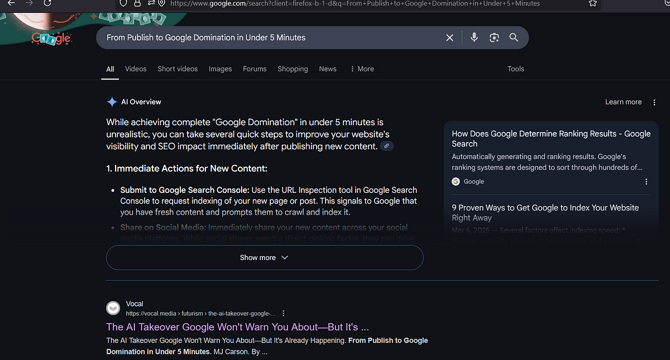Open Google Lens image search icon

494,38
